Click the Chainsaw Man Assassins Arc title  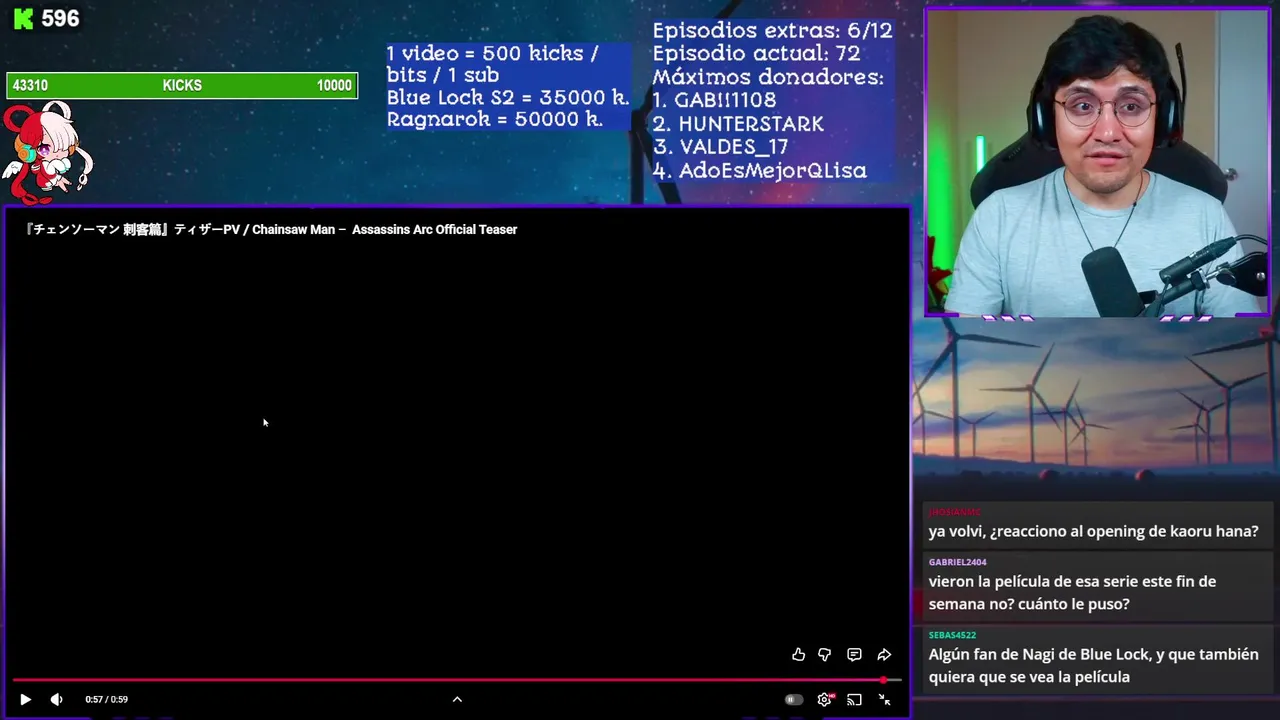point(271,230)
